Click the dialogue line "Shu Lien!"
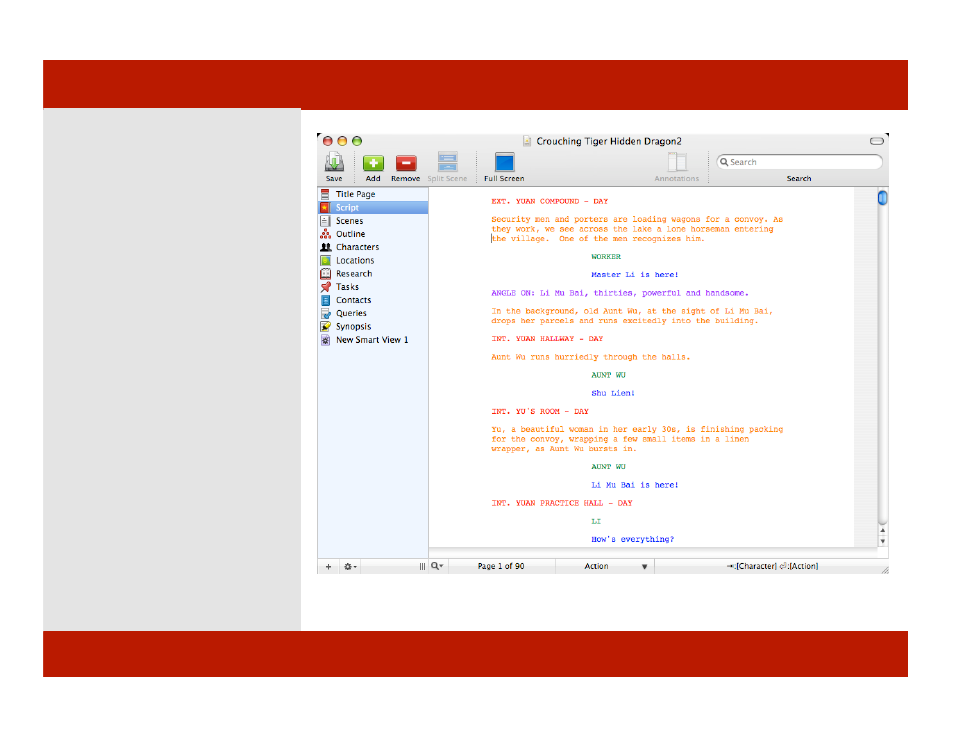Viewport: 954px width, 737px height. click(613, 394)
